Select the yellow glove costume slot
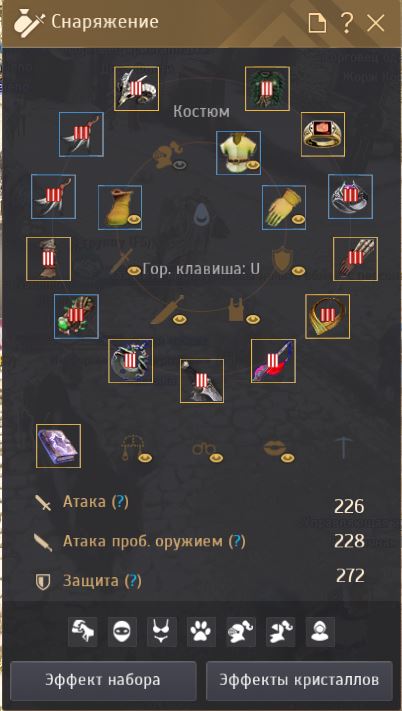The width and height of the screenshot is (402, 711). [x=284, y=207]
